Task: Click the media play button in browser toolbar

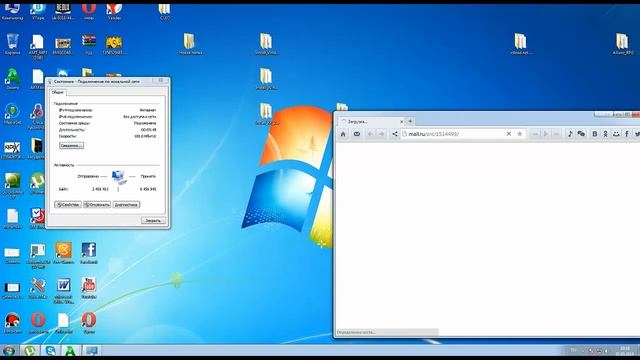Action: click(546, 134)
